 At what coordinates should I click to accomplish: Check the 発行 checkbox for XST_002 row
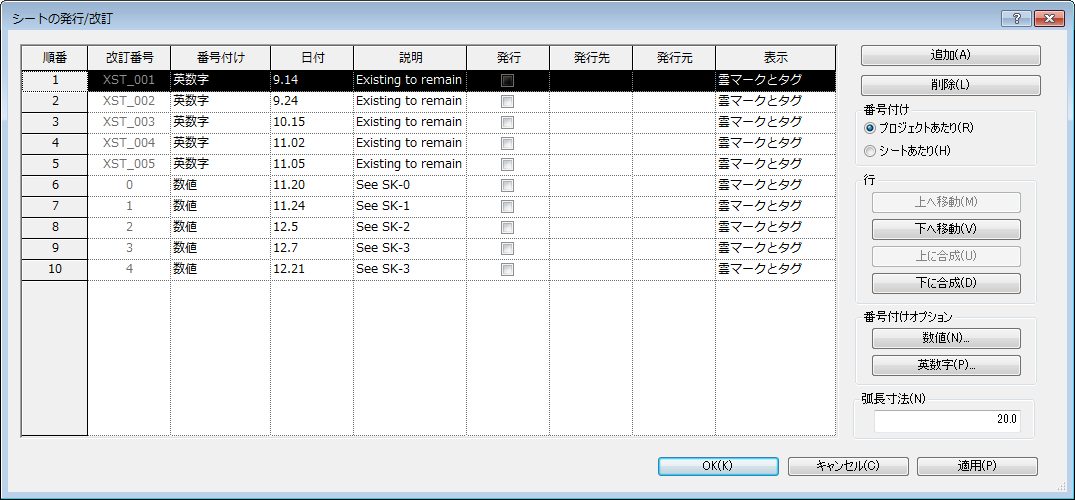click(x=507, y=102)
